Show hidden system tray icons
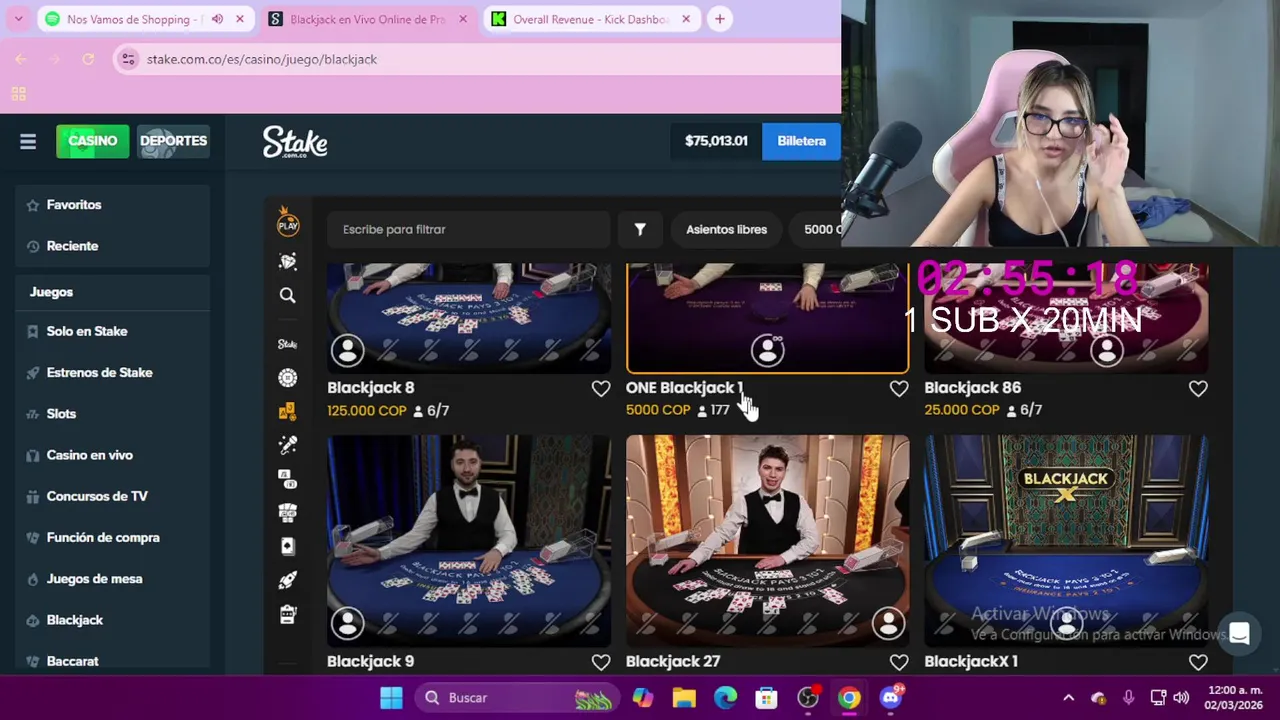The height and width of the screenshot is (720, 1280). tap(1068, 698)
